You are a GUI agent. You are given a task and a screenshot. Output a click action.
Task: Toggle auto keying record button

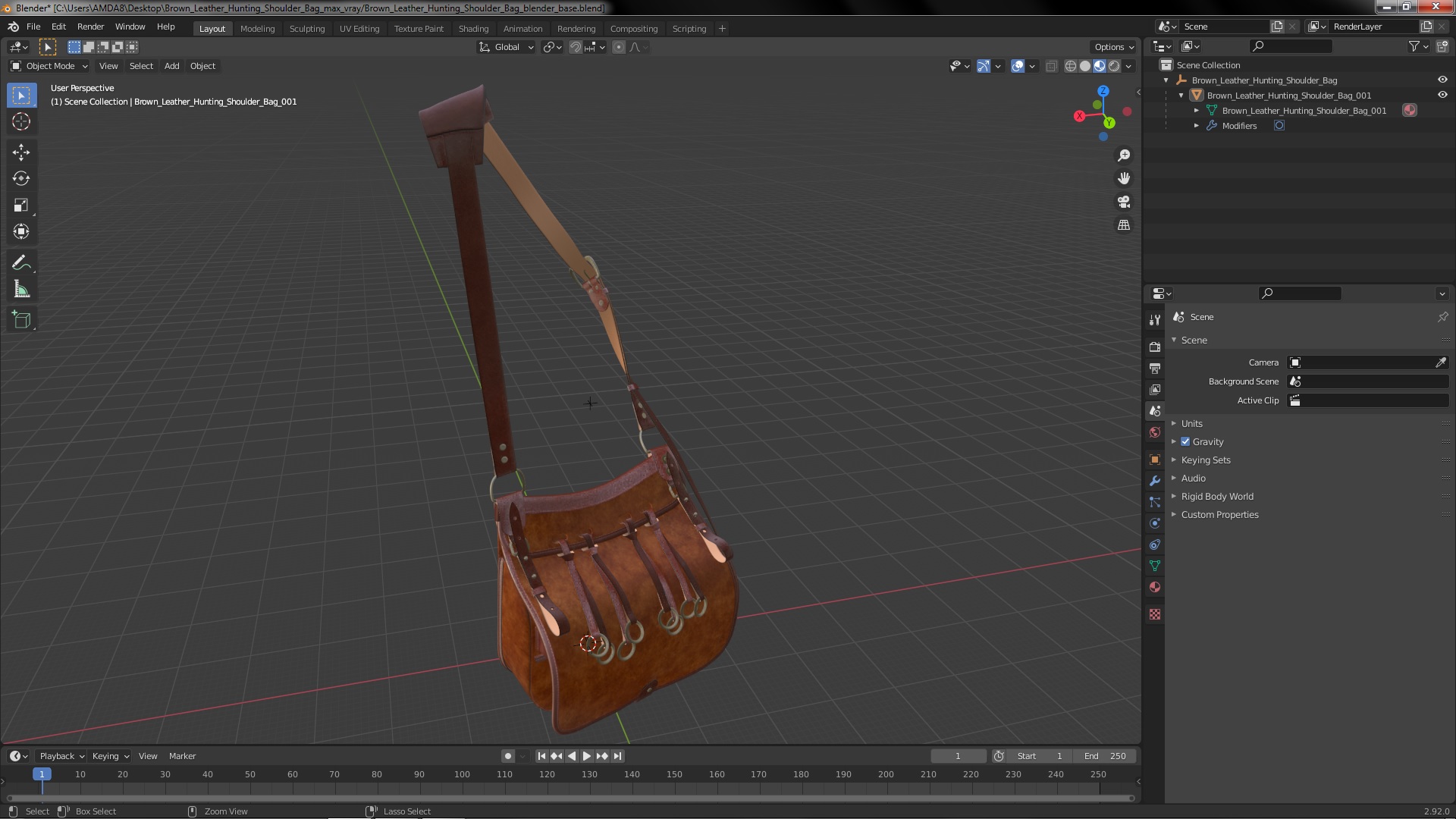pyautogui.click(x=507, y=756)
